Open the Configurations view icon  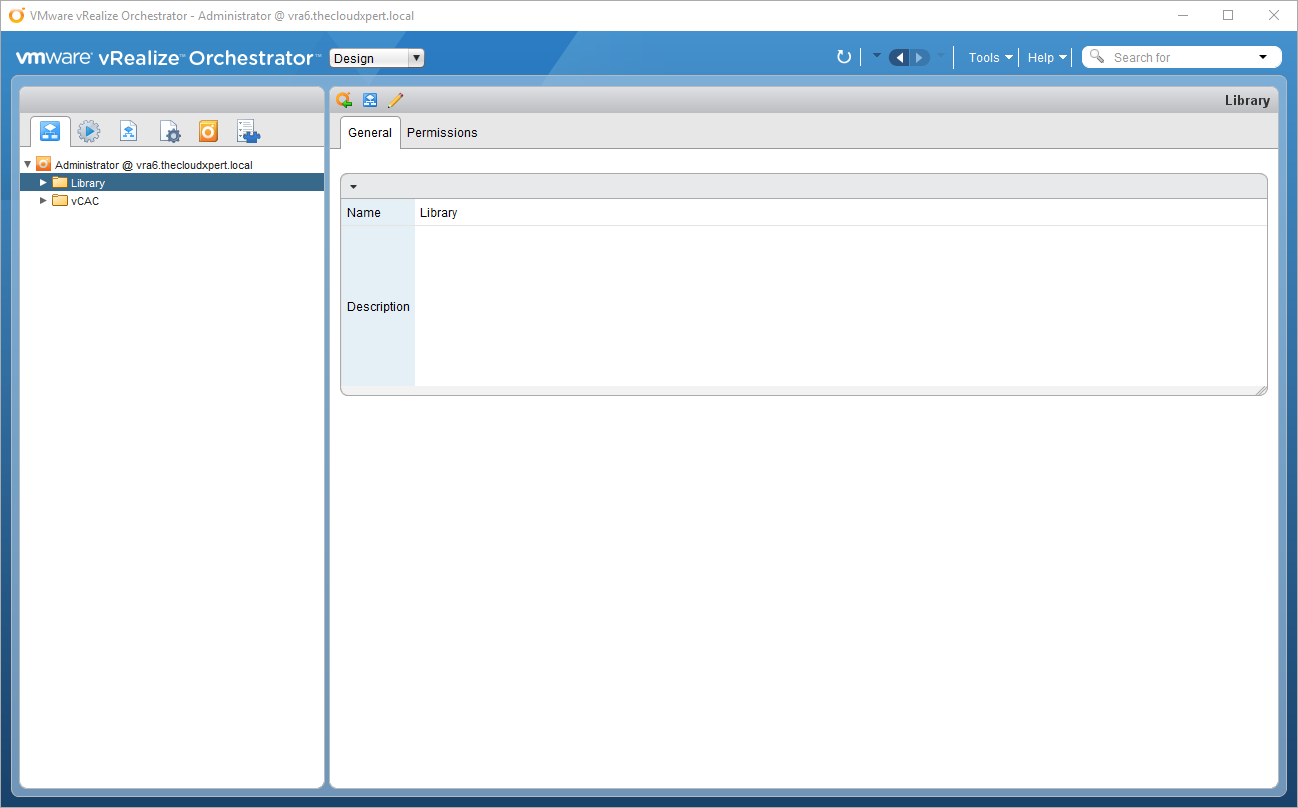pyautogui.click(x=169, y=131)
